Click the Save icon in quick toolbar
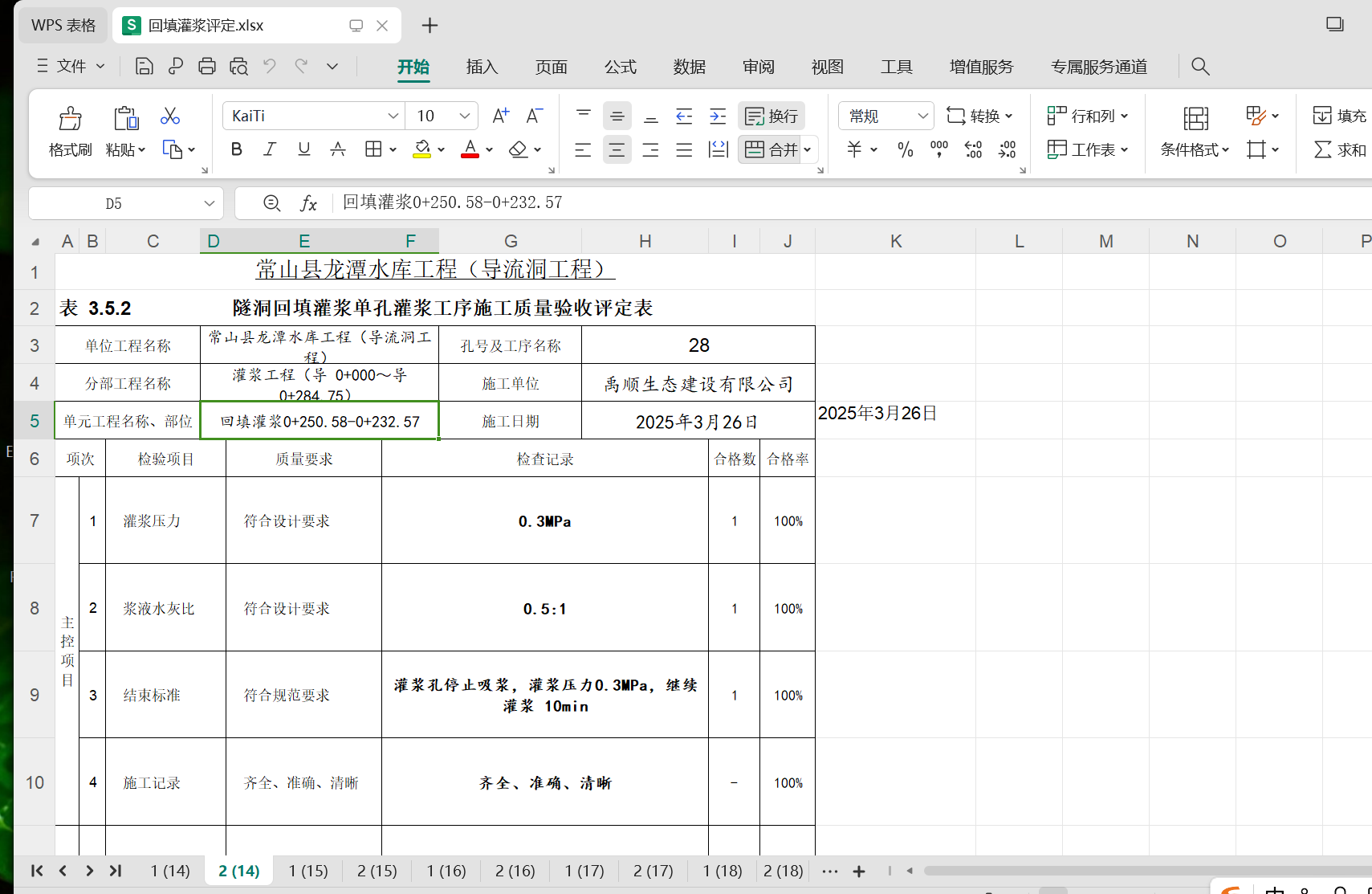Screen dimensions: 1372x894 point(144,67)
